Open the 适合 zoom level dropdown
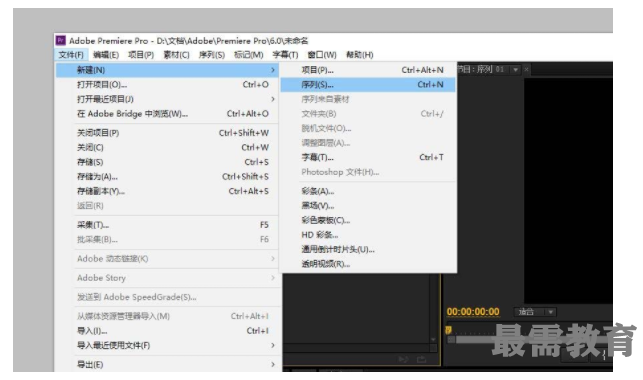The image size is (643, 380). [x=535, y=312]
